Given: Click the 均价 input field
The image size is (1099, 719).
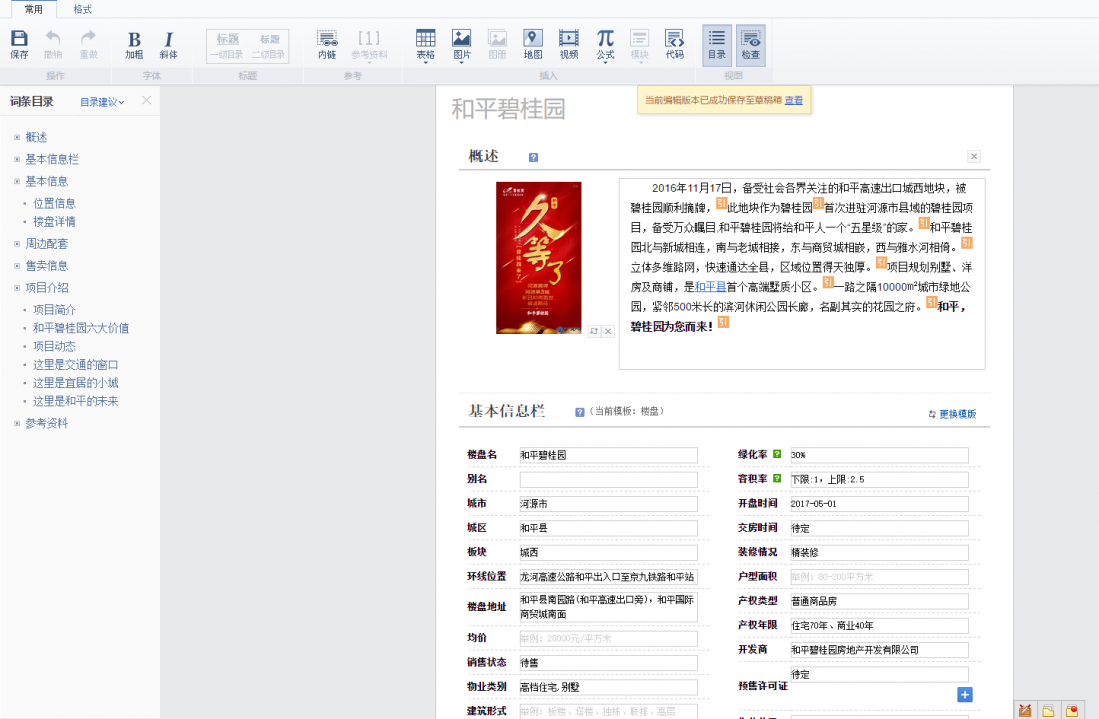Looking at the screenshot, I should coord(608,638).
